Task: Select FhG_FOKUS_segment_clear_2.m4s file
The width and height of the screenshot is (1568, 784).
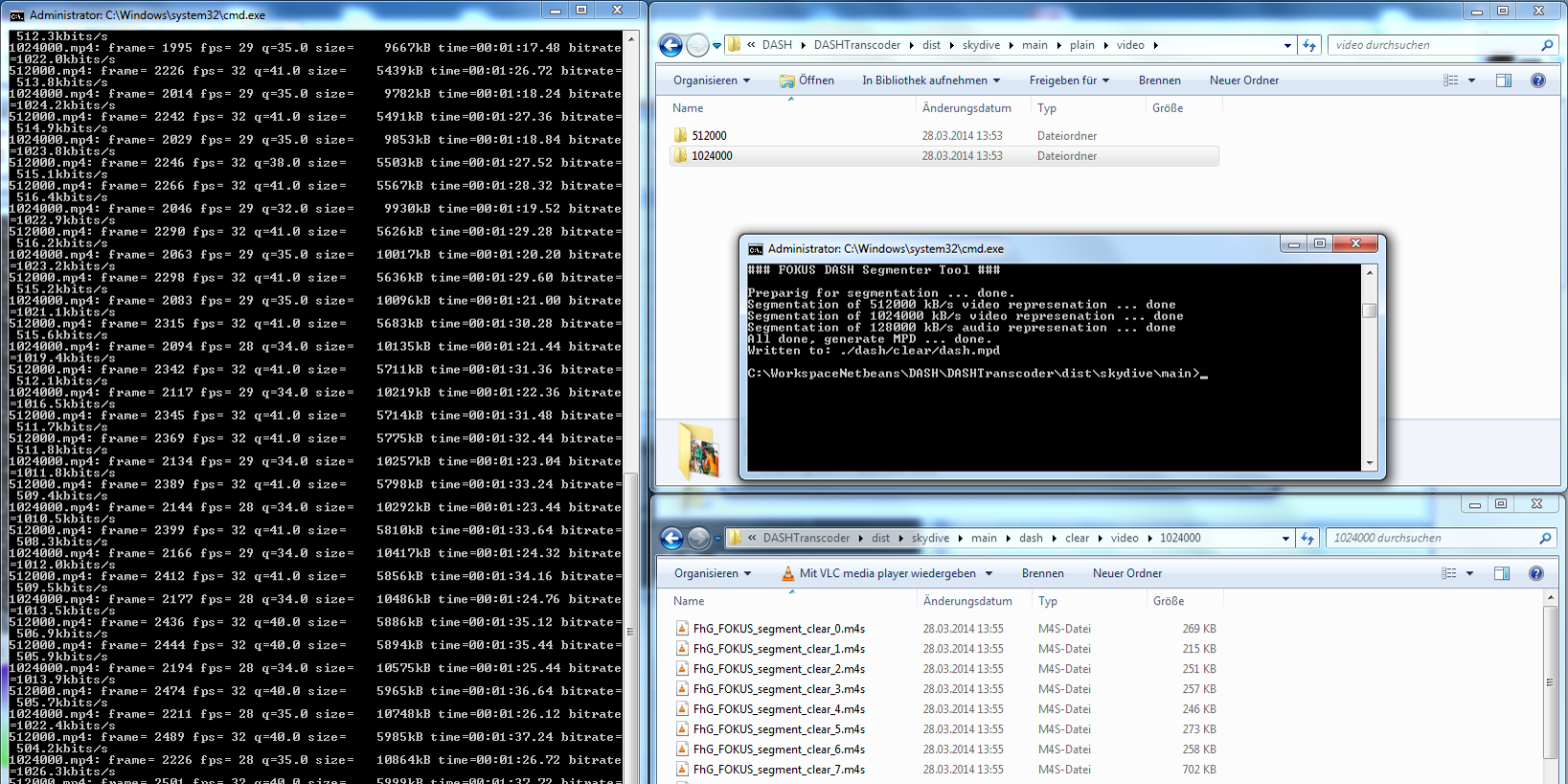Action: pyautogui.click(x=779, y=669)
